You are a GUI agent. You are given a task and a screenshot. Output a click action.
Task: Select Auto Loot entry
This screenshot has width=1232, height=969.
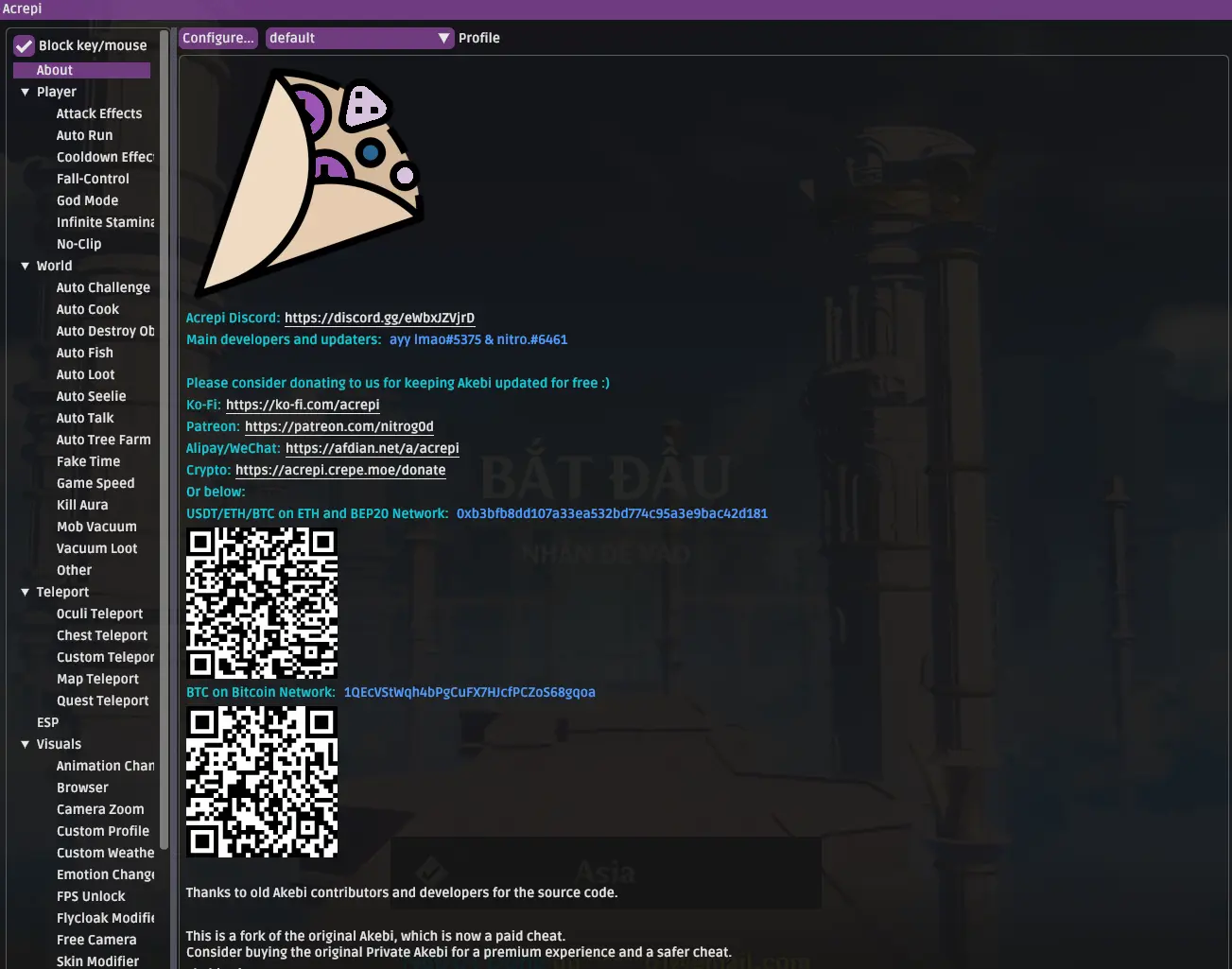coord(85,374)
